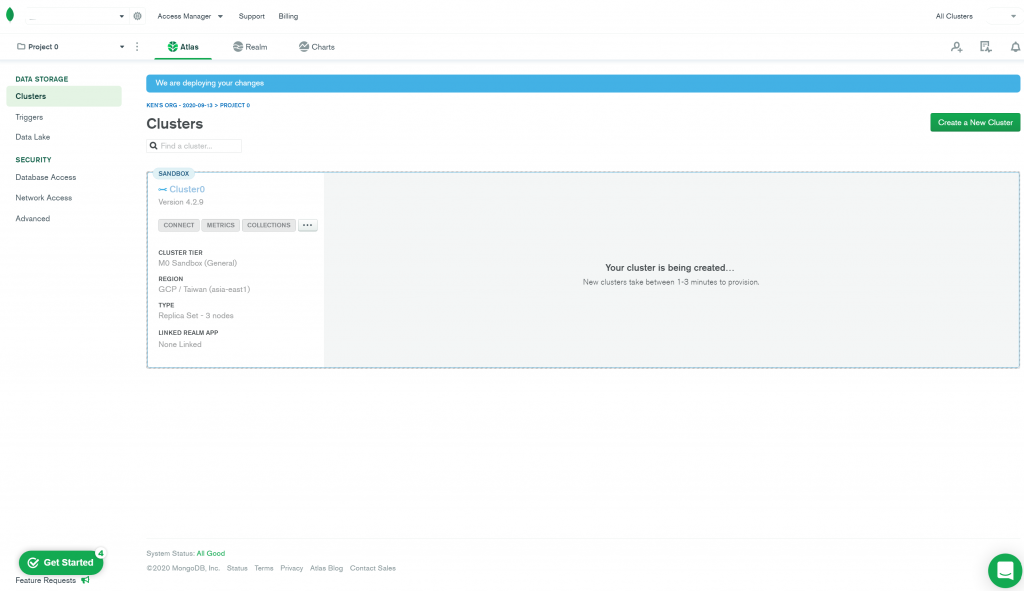Open Database Access settings
Image resolution: width=1024 pixels, height=591 pixels.
point(46,178)
